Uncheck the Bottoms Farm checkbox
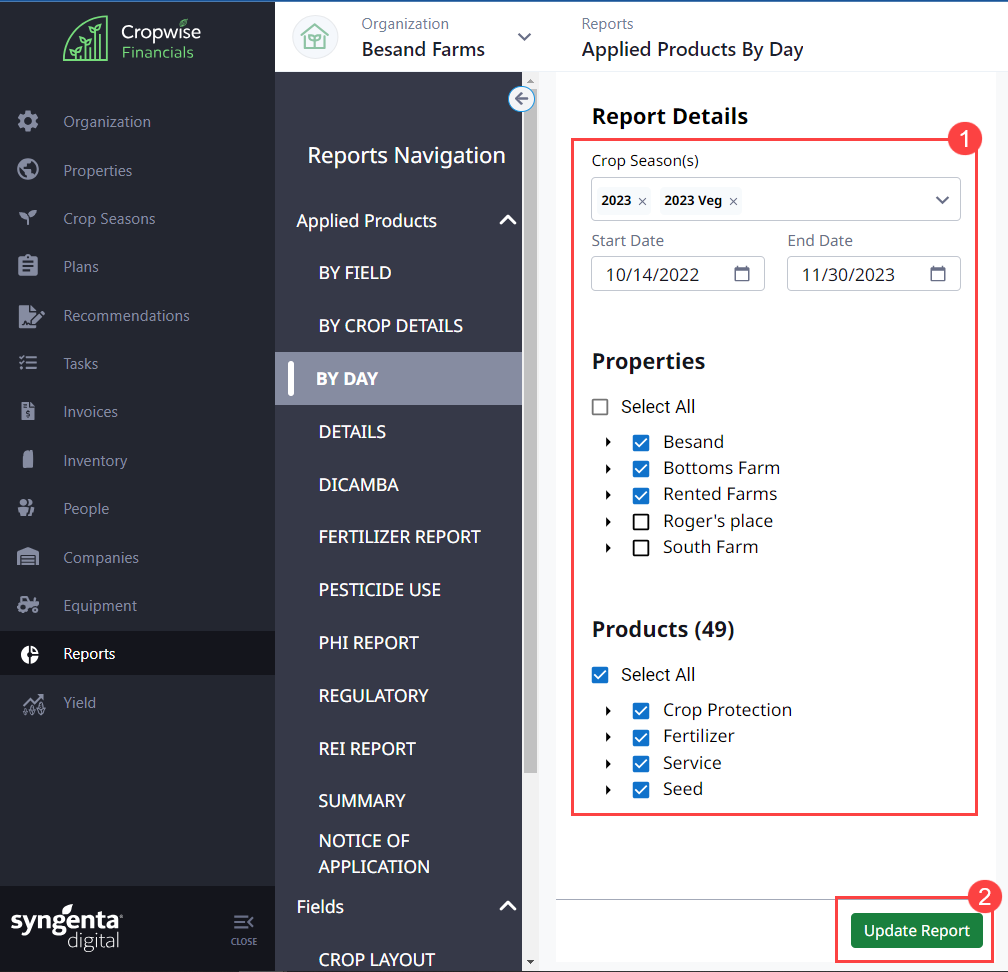Viewport: 1008px width, 972px height. 641,469
